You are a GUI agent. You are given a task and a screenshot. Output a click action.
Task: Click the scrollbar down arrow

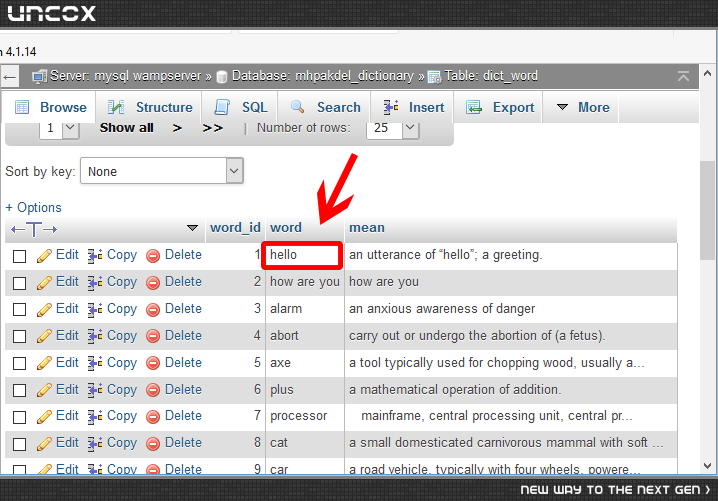pos(707,466)
